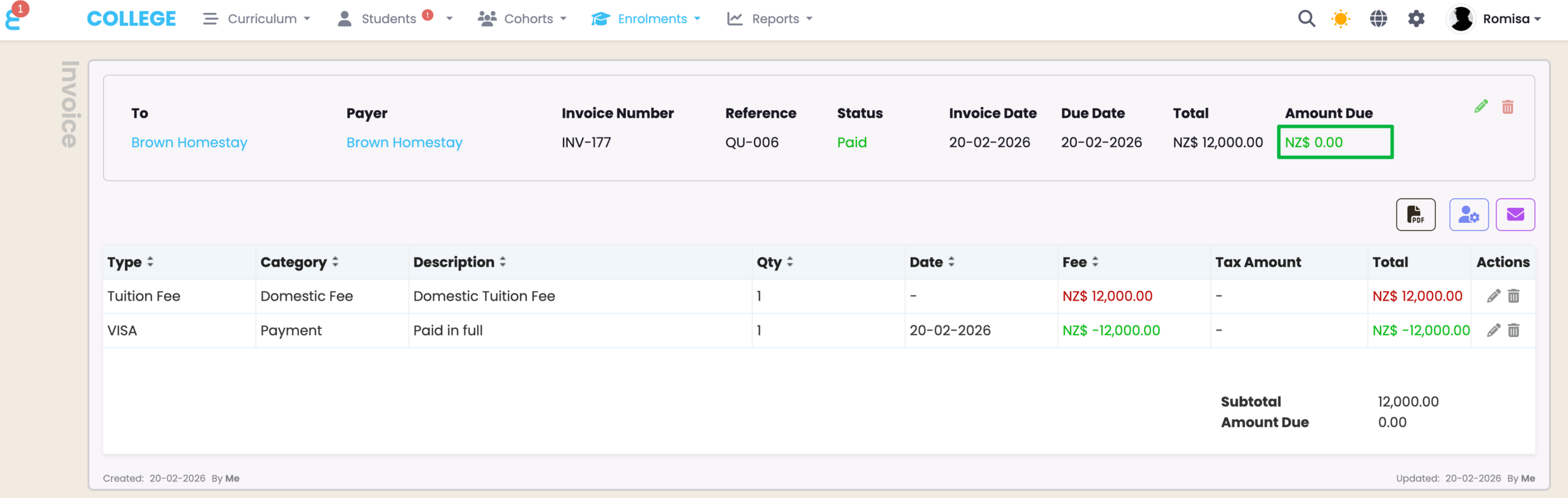Image resolution: width=1568 pixels, height=498 pixels.
Task: Download the invoice as PDF
Action: tap(1415, 214)
